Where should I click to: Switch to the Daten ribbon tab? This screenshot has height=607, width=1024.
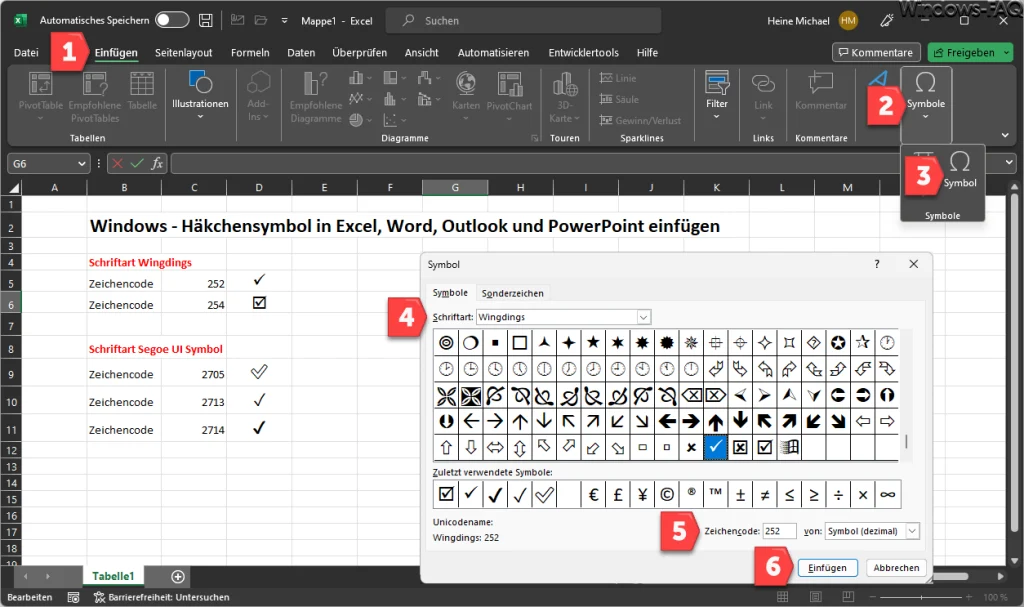301,53
